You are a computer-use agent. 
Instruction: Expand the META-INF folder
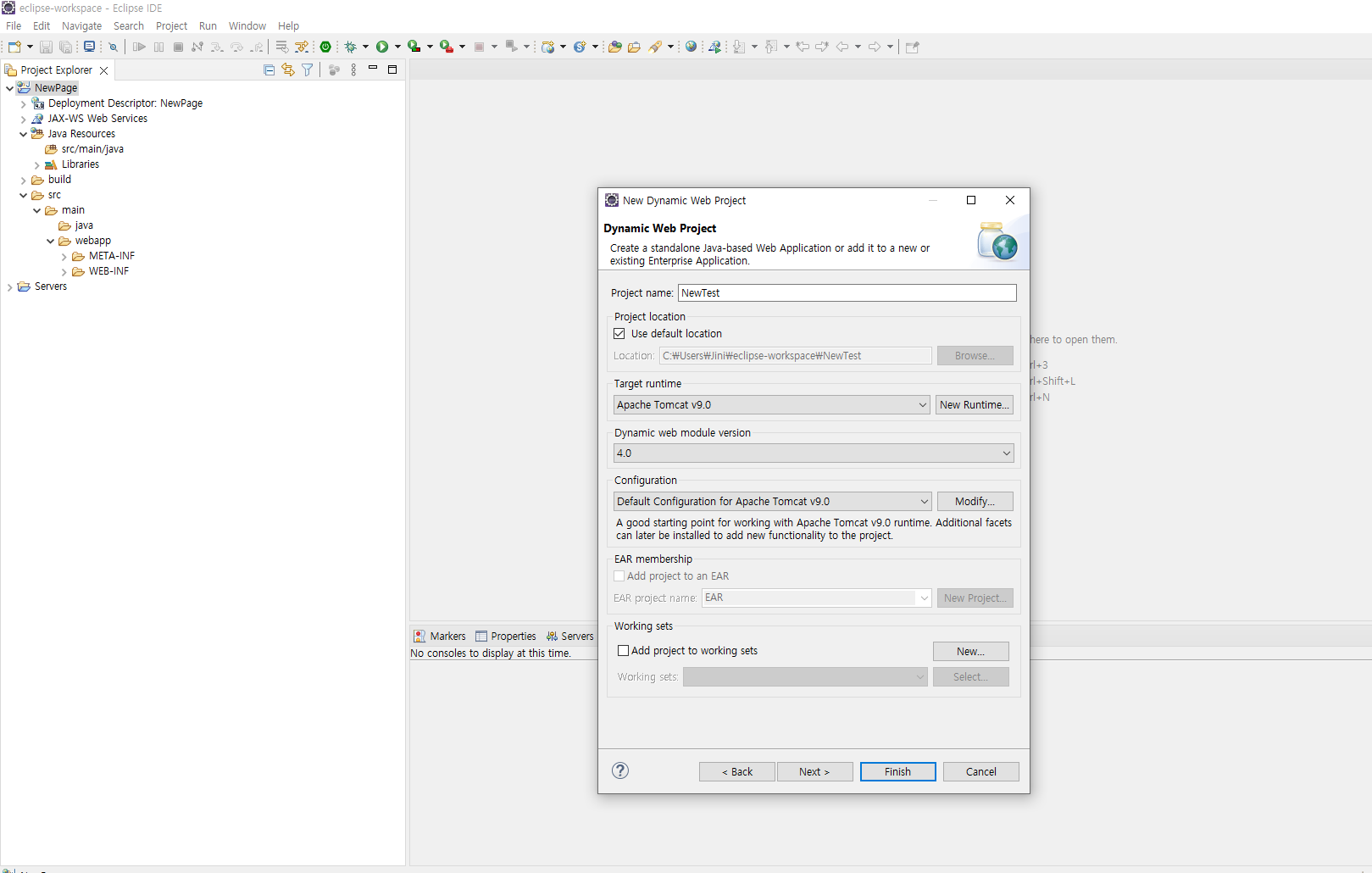click(x=64, y=256)
